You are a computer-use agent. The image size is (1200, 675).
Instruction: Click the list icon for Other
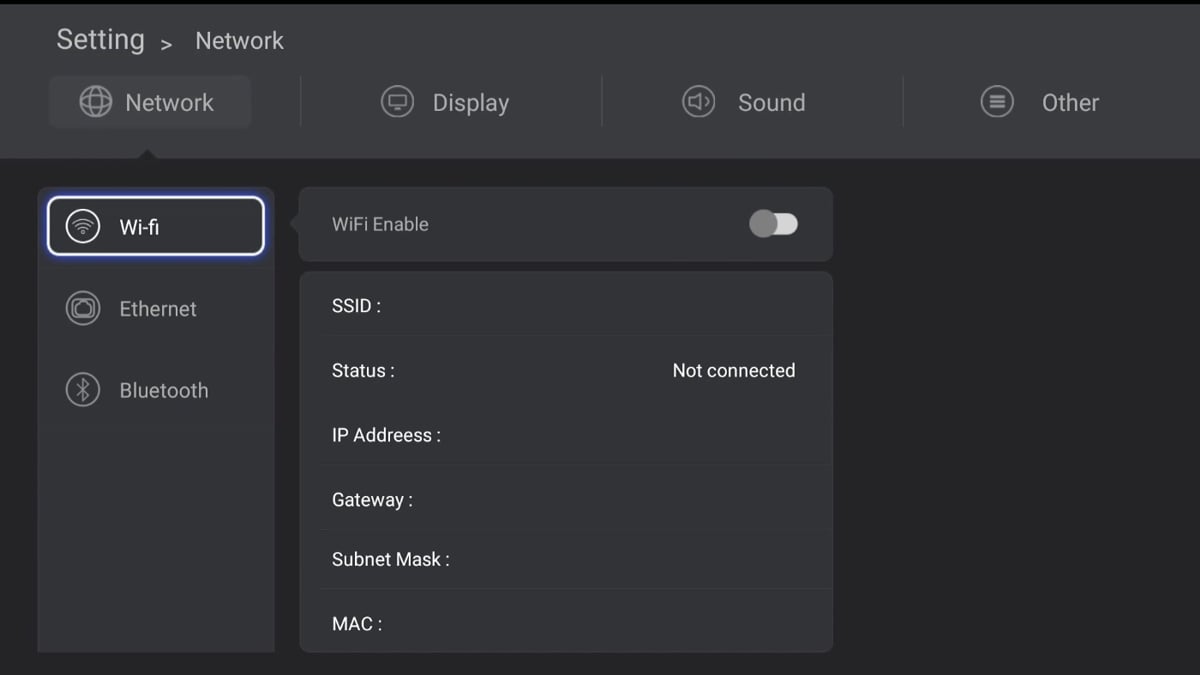click(x=997, y=102)
